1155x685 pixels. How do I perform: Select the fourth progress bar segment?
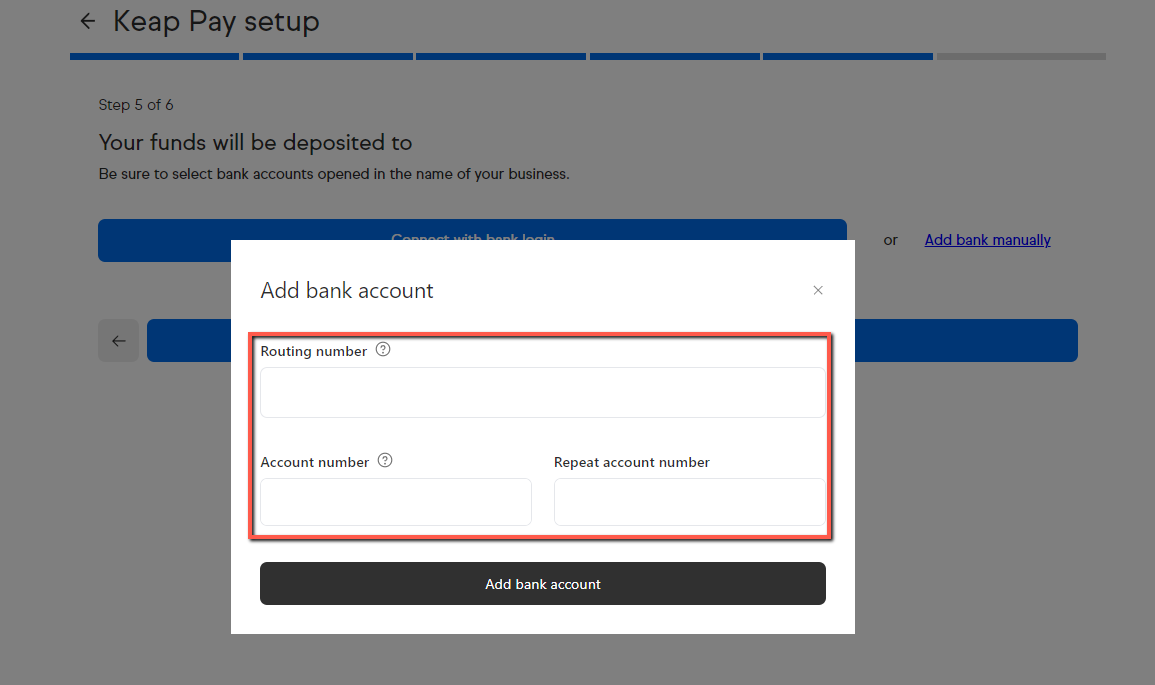675,57
